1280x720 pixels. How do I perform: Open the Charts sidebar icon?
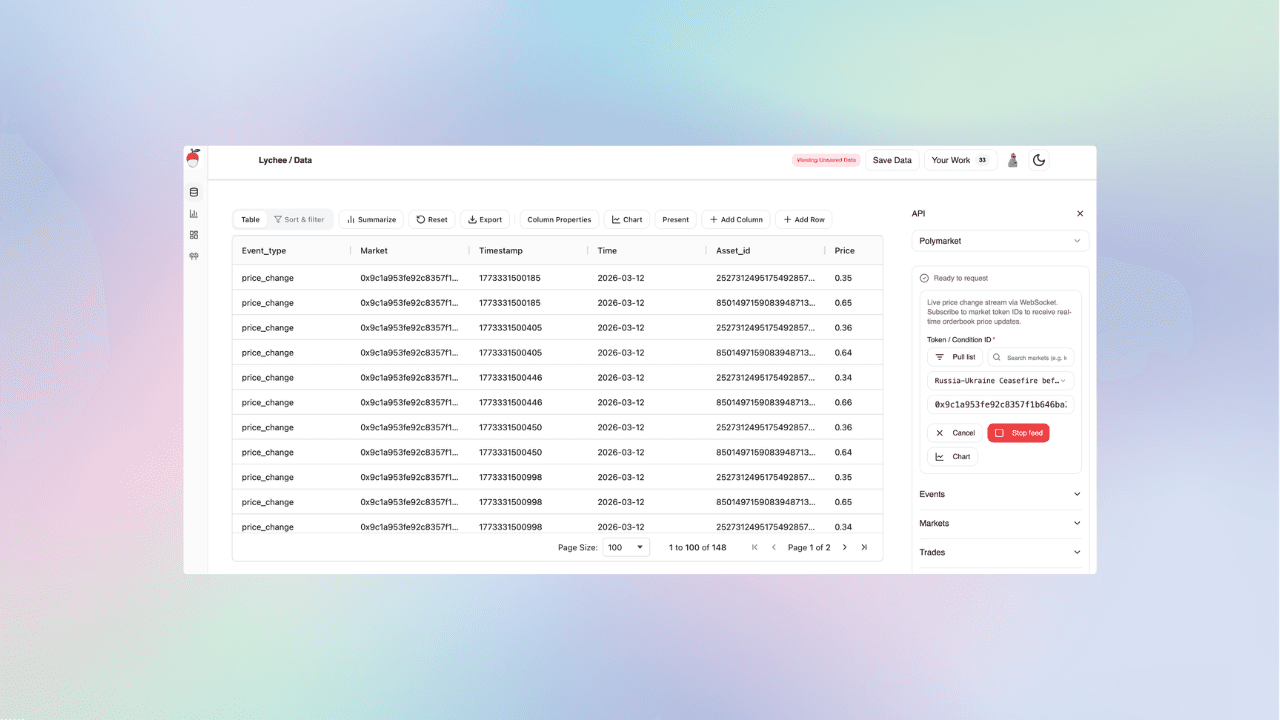click(193, 213)
